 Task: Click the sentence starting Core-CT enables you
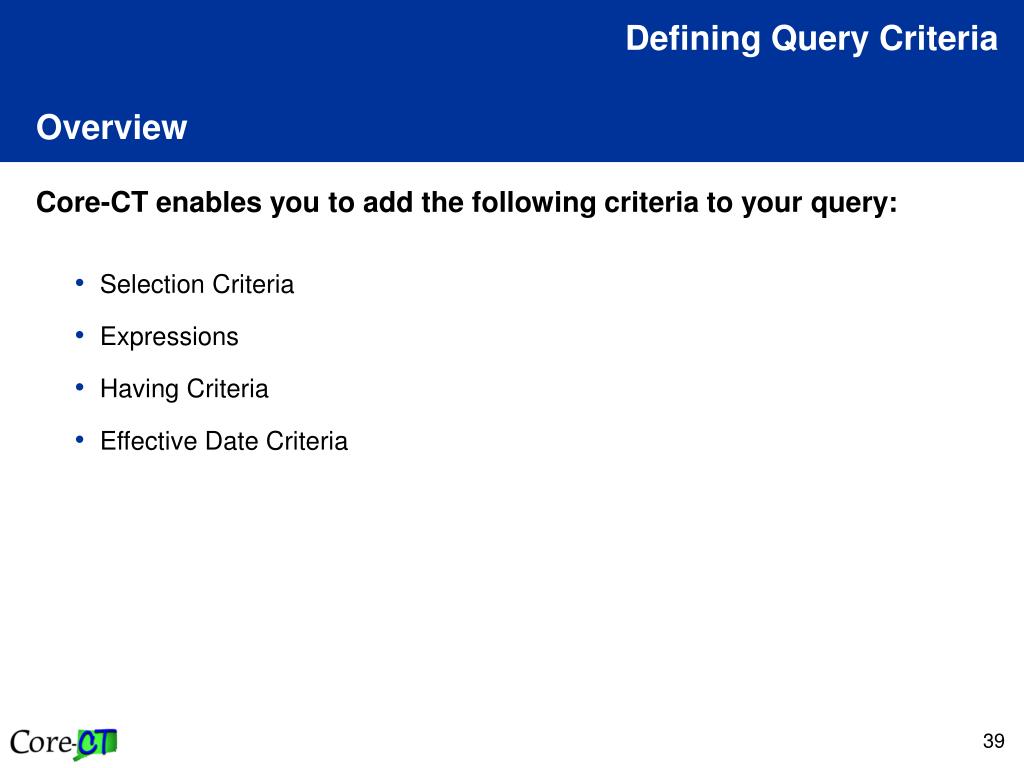tap(466, 203)
